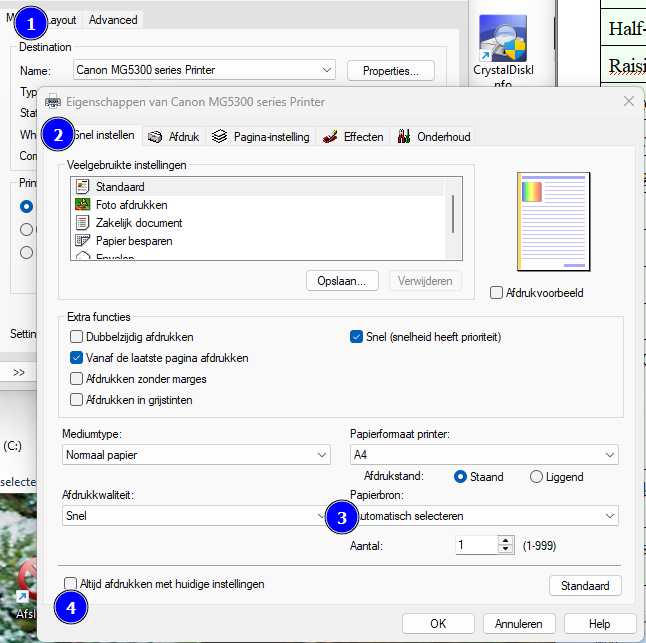Screen dimensions: 646x643
Task: Open the Papierbron dropdown
Action: point(484,516)
